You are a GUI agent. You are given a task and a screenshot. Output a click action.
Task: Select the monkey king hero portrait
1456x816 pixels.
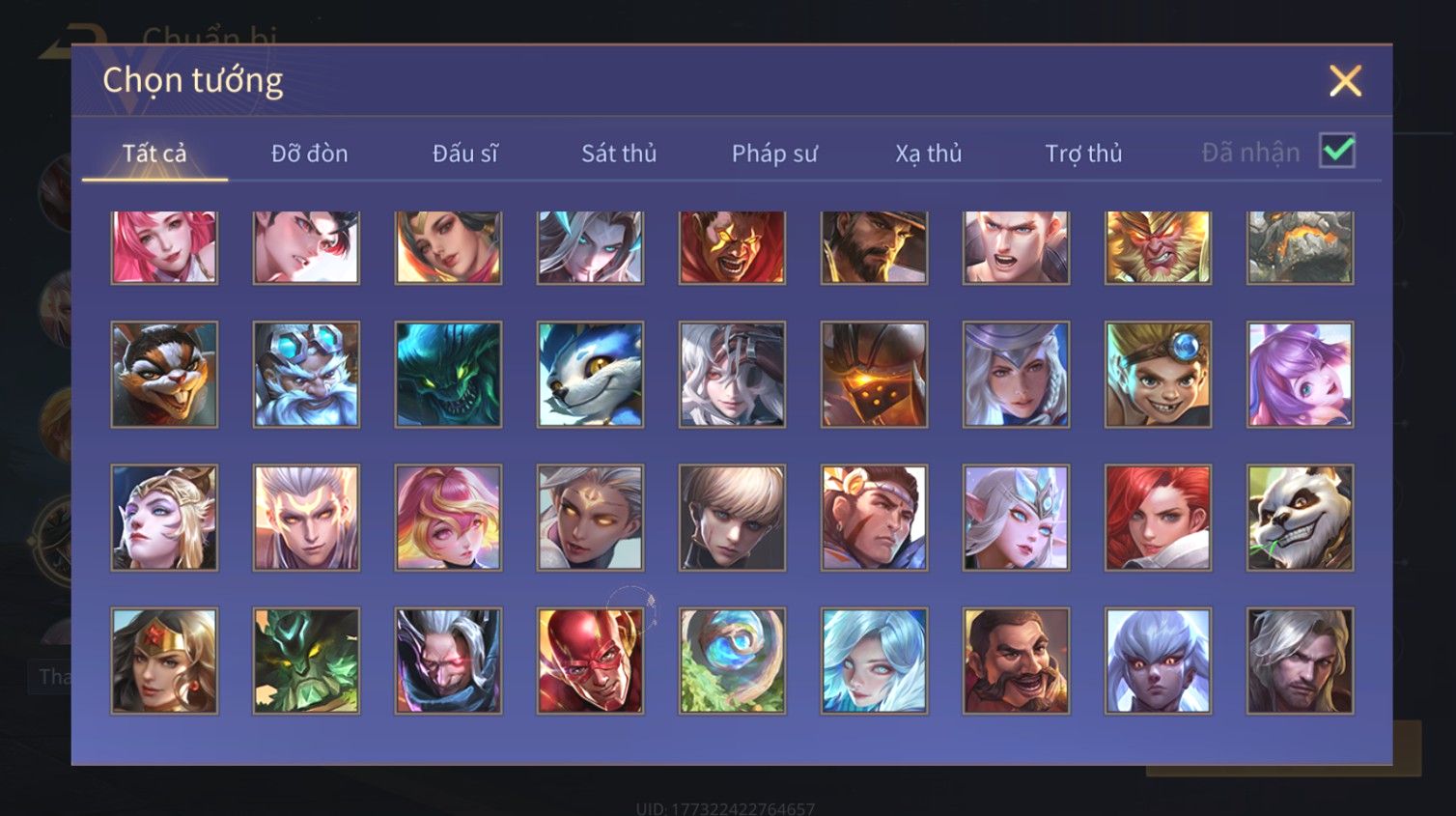pos(1158,247)
